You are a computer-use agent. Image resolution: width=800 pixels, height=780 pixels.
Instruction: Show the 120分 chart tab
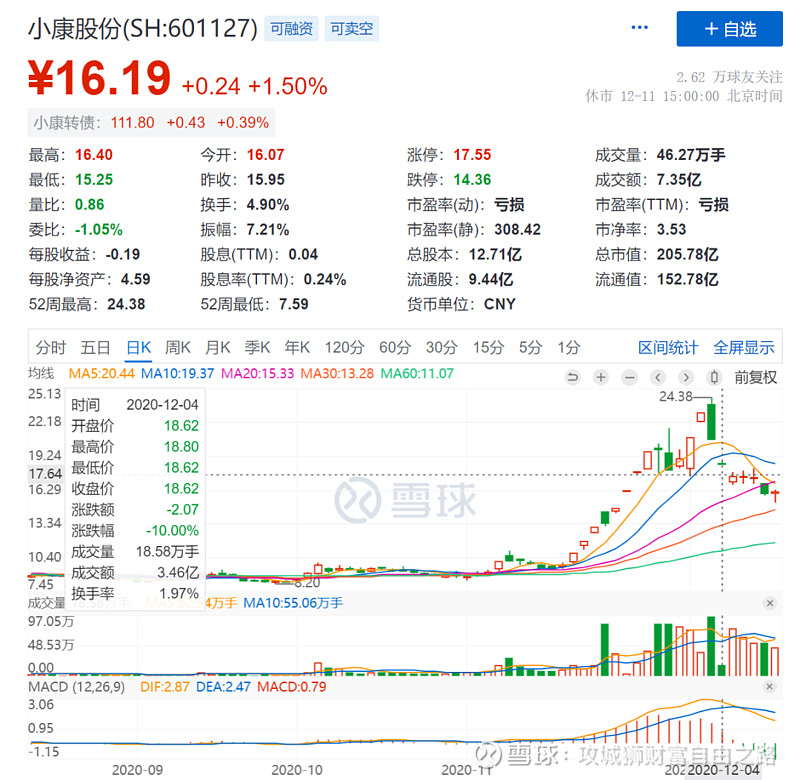pos(344,347)
